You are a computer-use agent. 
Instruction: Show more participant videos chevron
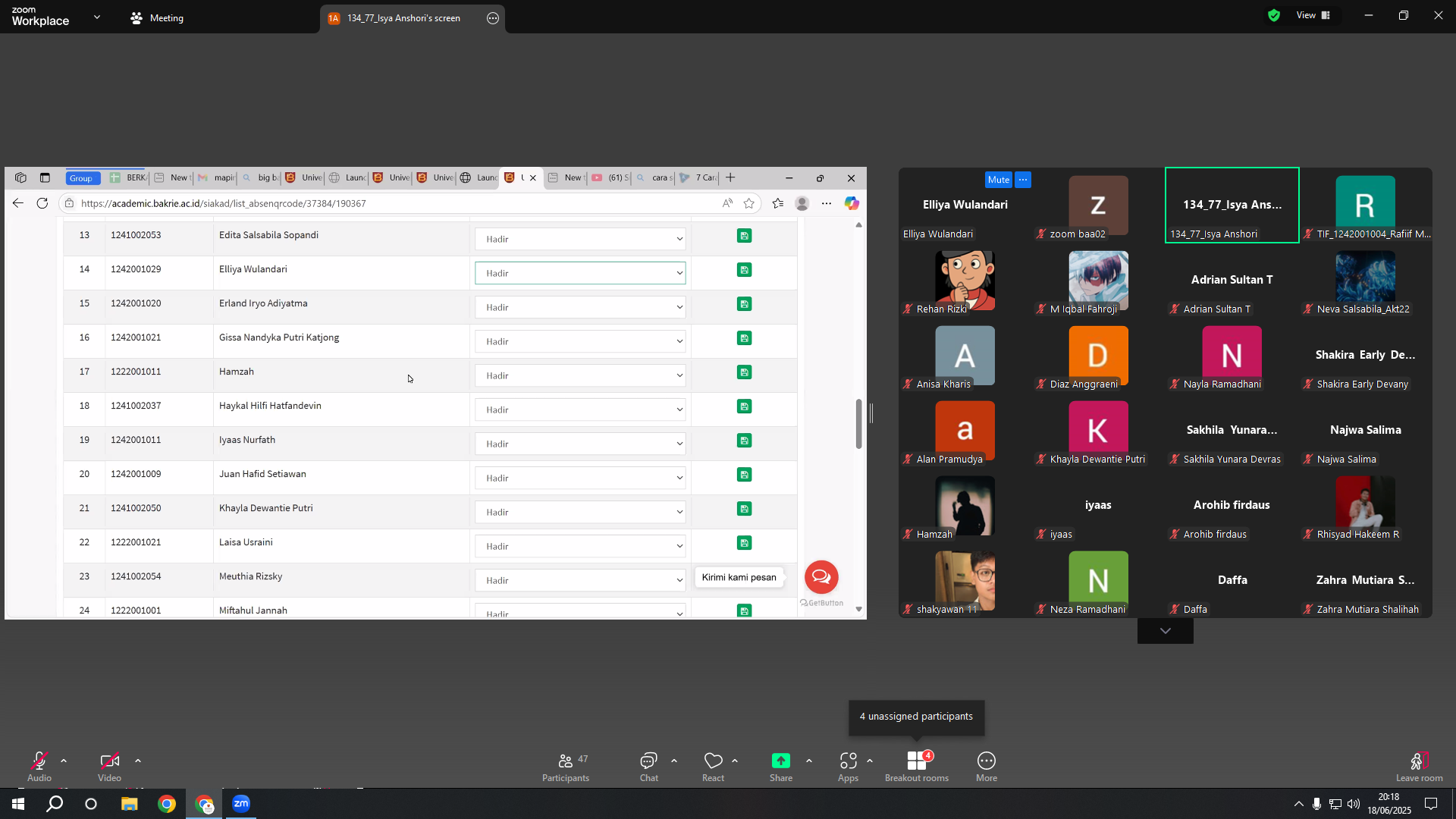pos(1166,631)
